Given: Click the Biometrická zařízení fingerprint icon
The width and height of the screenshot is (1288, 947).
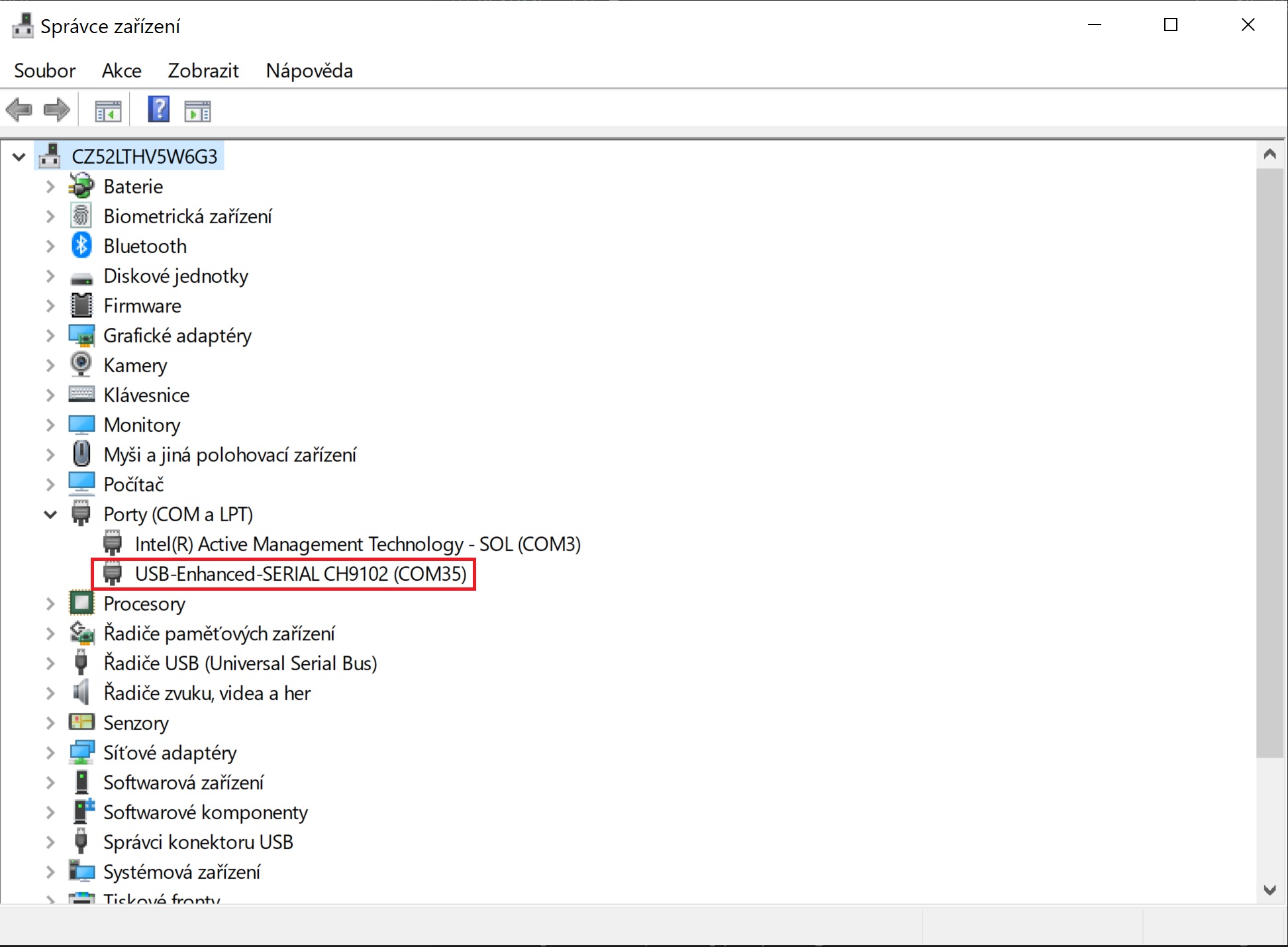Looking at the screenshot, I should tap(81, 216).
